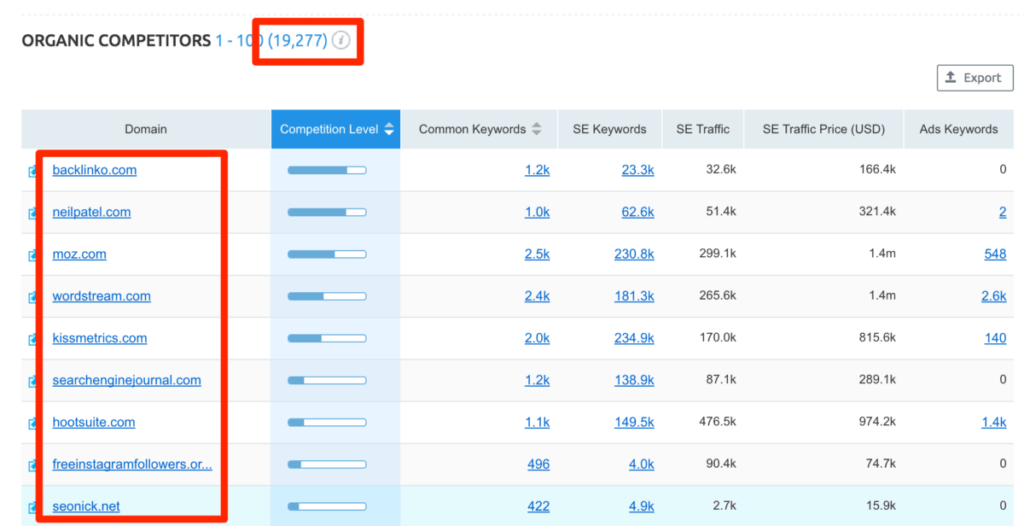Click hootsuite.com competition level bar
The width and height of the screenshot is (1024, 526).
pyautogui.click(x=327, y=423)
